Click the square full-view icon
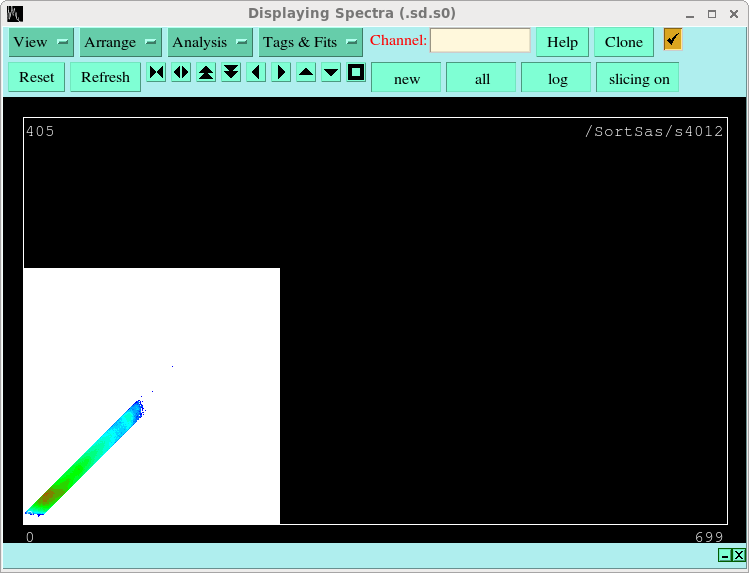Viewport: 749px width, 573px height. pyautogui.click(x=356, y=73)
